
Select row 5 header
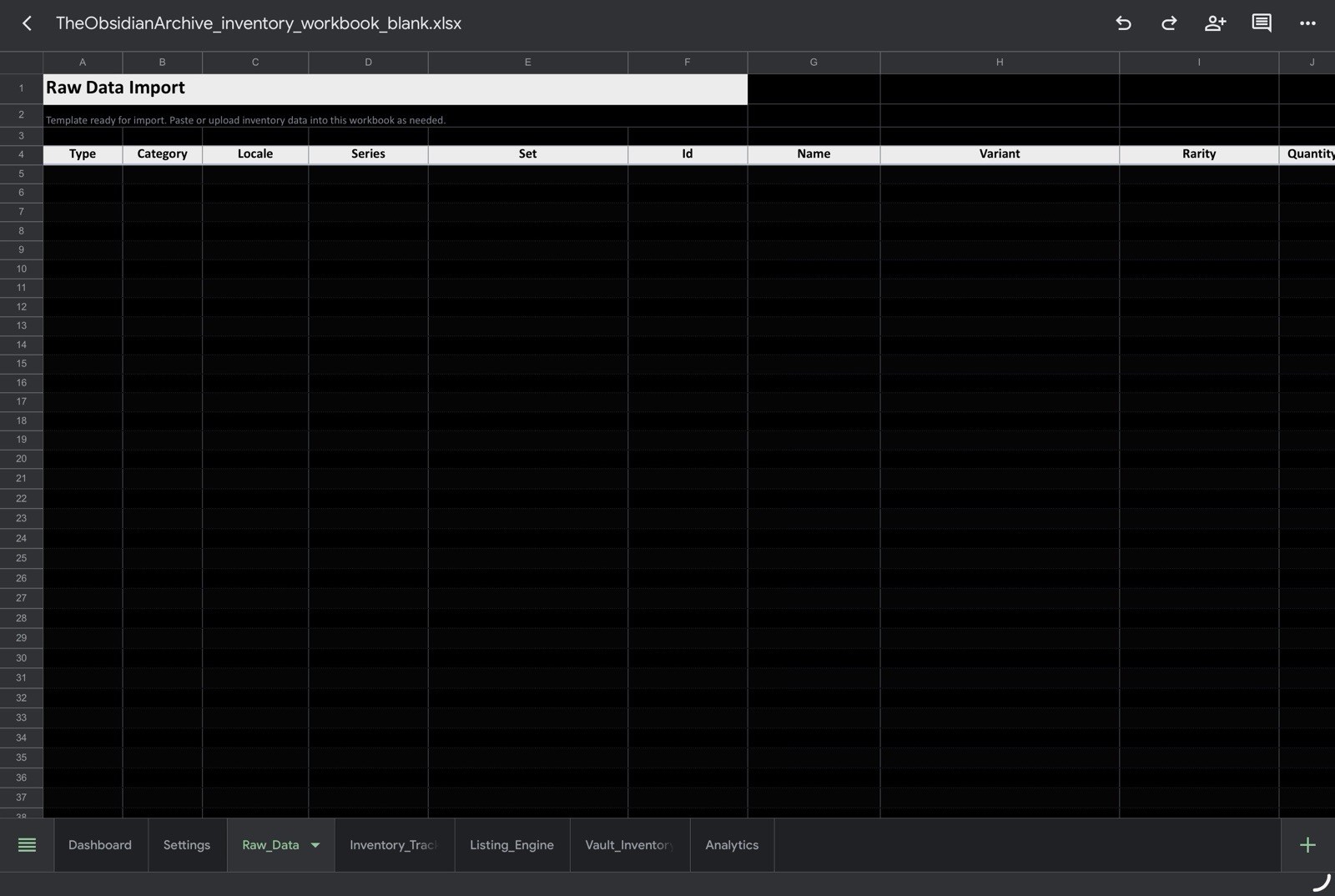(22, 174)
